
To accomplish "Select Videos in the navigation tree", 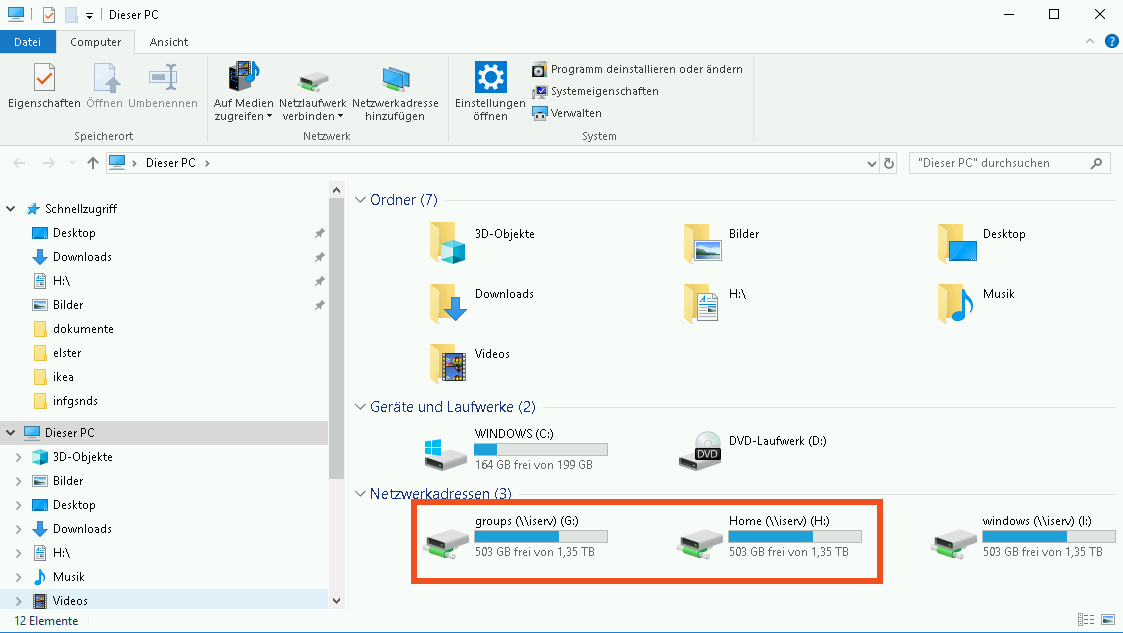I will point(69,601).
